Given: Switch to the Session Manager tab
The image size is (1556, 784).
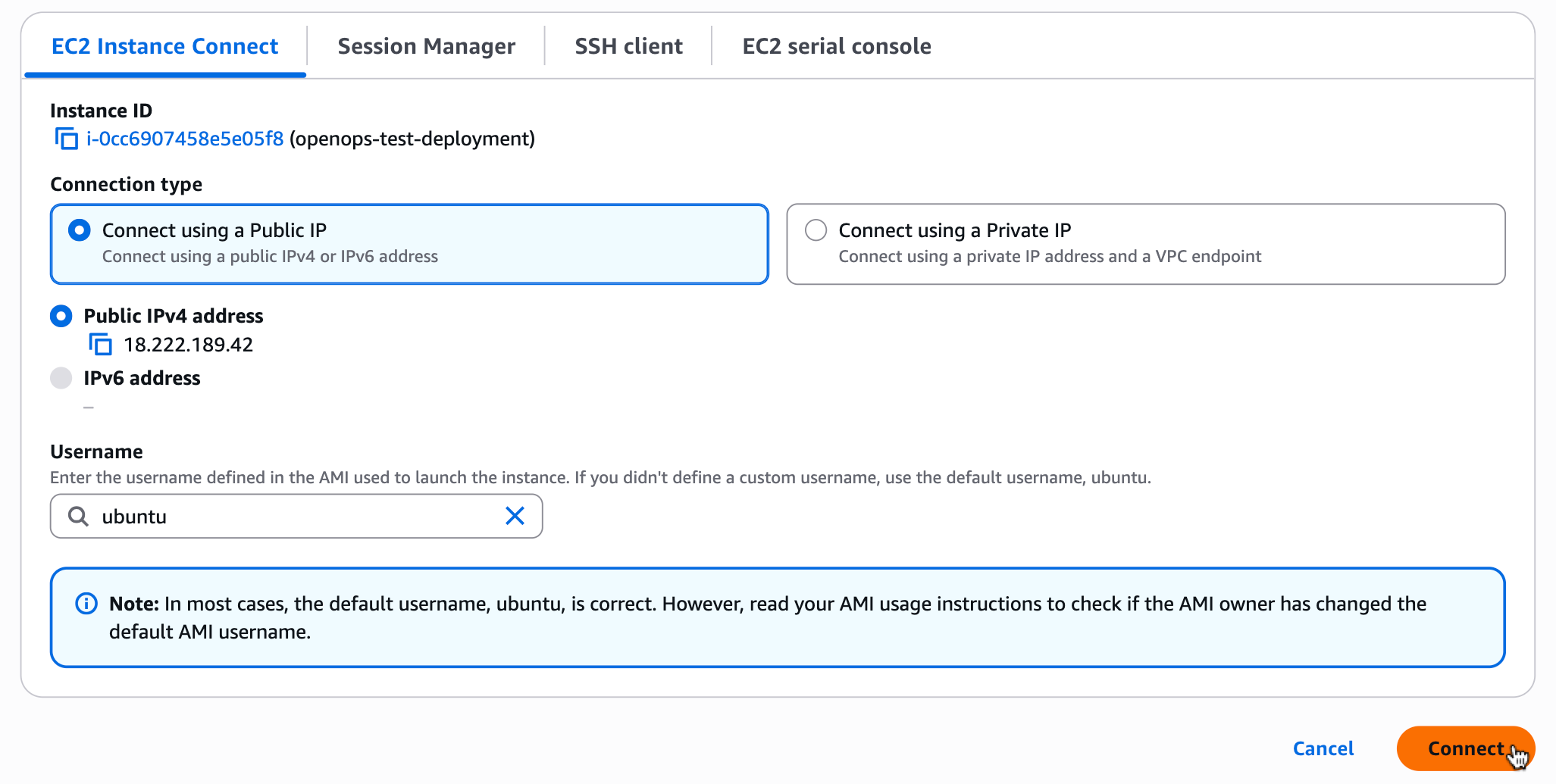Looking at the screenshot, I should [x=426, y=46].
